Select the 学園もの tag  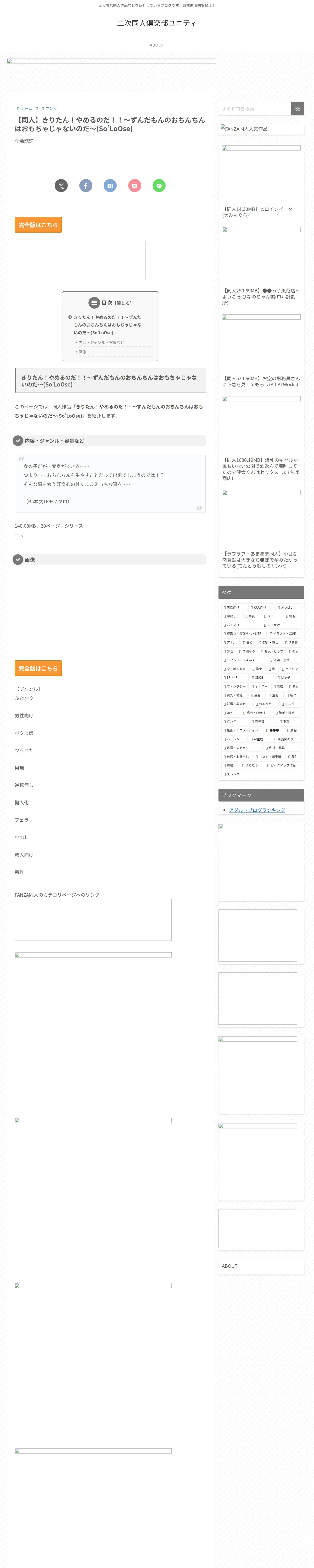pyautogui.click(x=247, y=651)
